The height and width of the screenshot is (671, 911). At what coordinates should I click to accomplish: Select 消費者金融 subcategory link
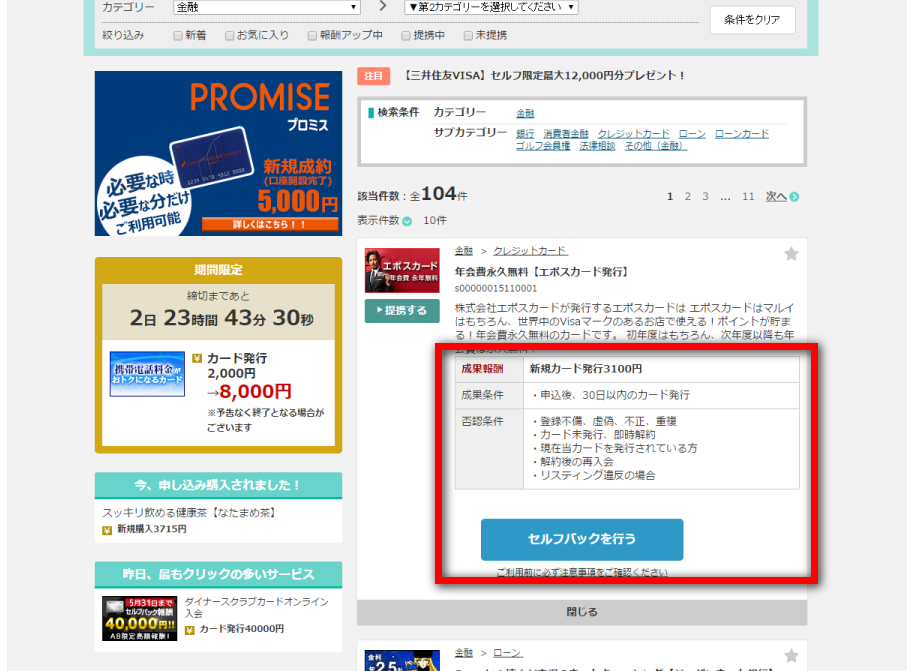566,134
